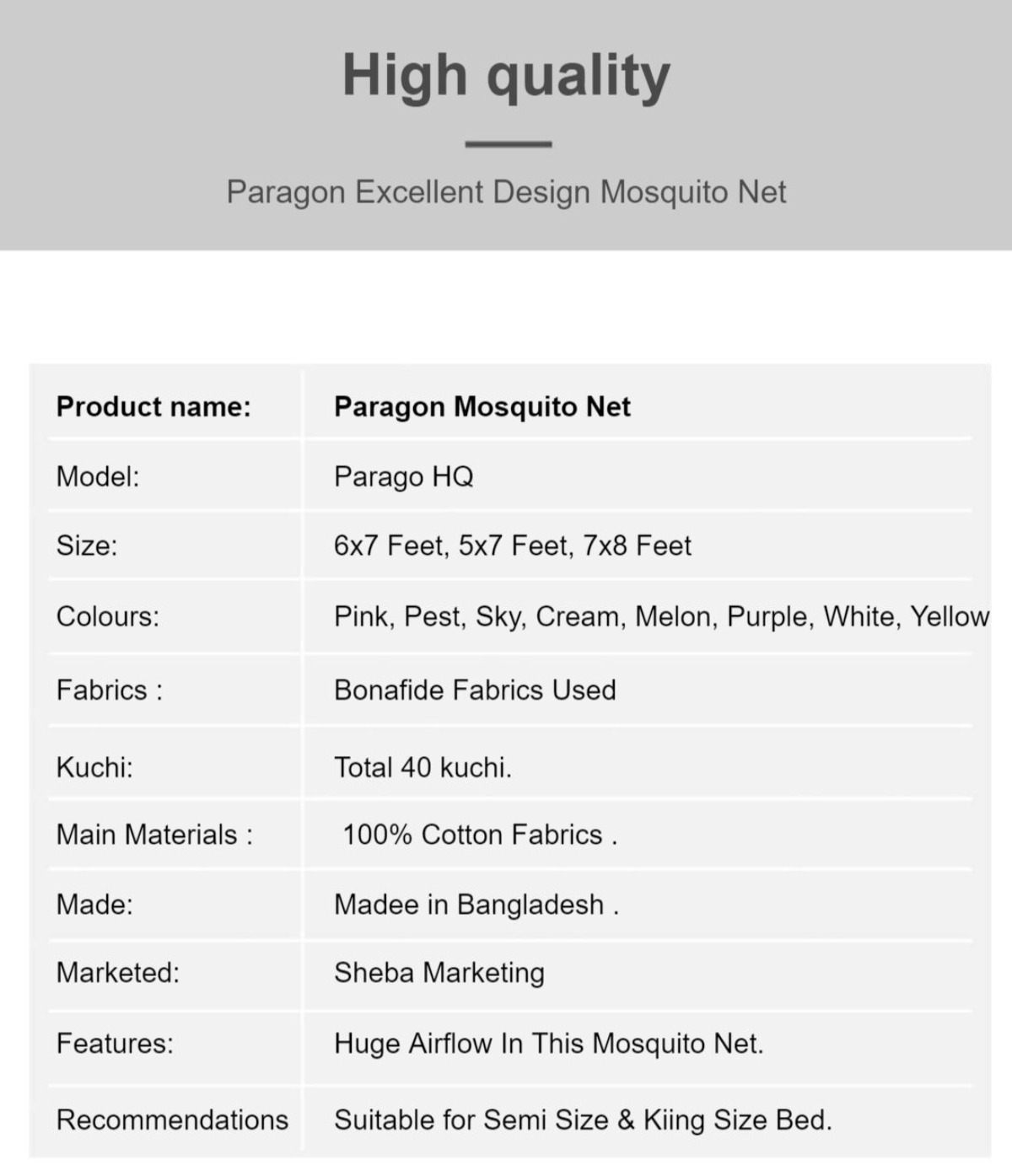Click the 'Marketed:' row label

(x=118, y=972)
